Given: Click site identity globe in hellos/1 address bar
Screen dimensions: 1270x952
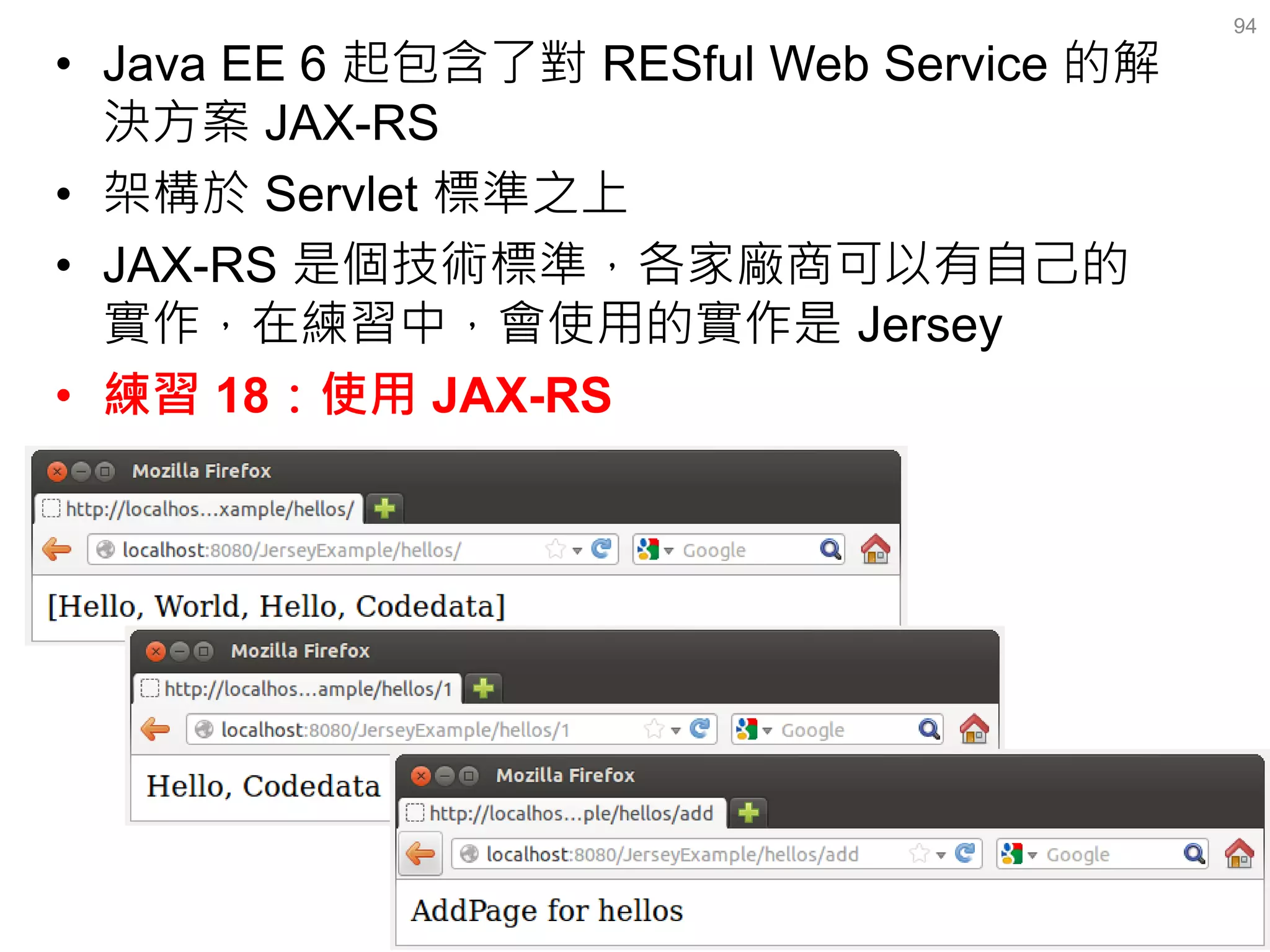Looking at the screenshot, I should point(204,729).
